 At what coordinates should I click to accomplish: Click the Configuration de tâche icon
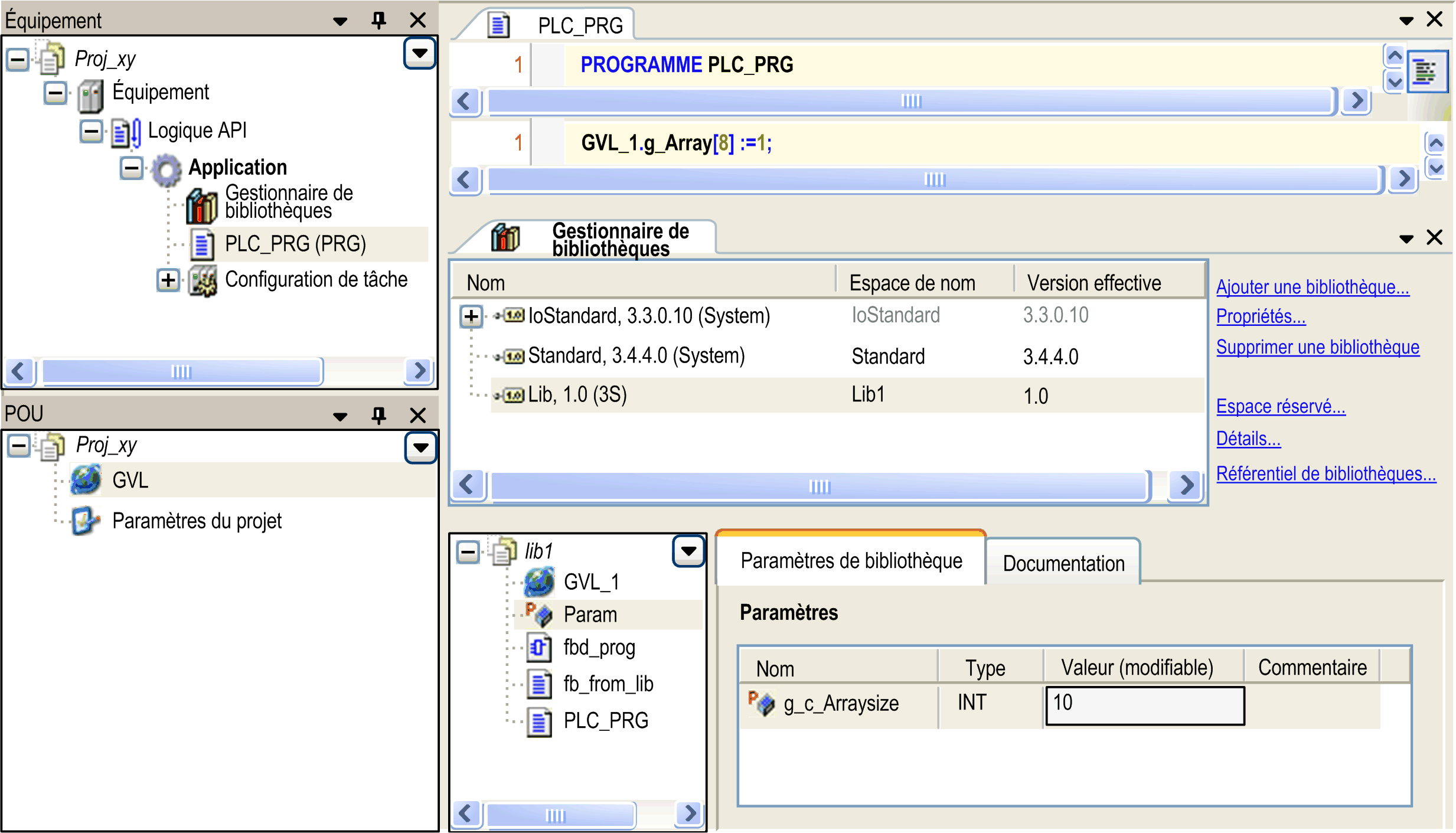(x=203, y=281)
